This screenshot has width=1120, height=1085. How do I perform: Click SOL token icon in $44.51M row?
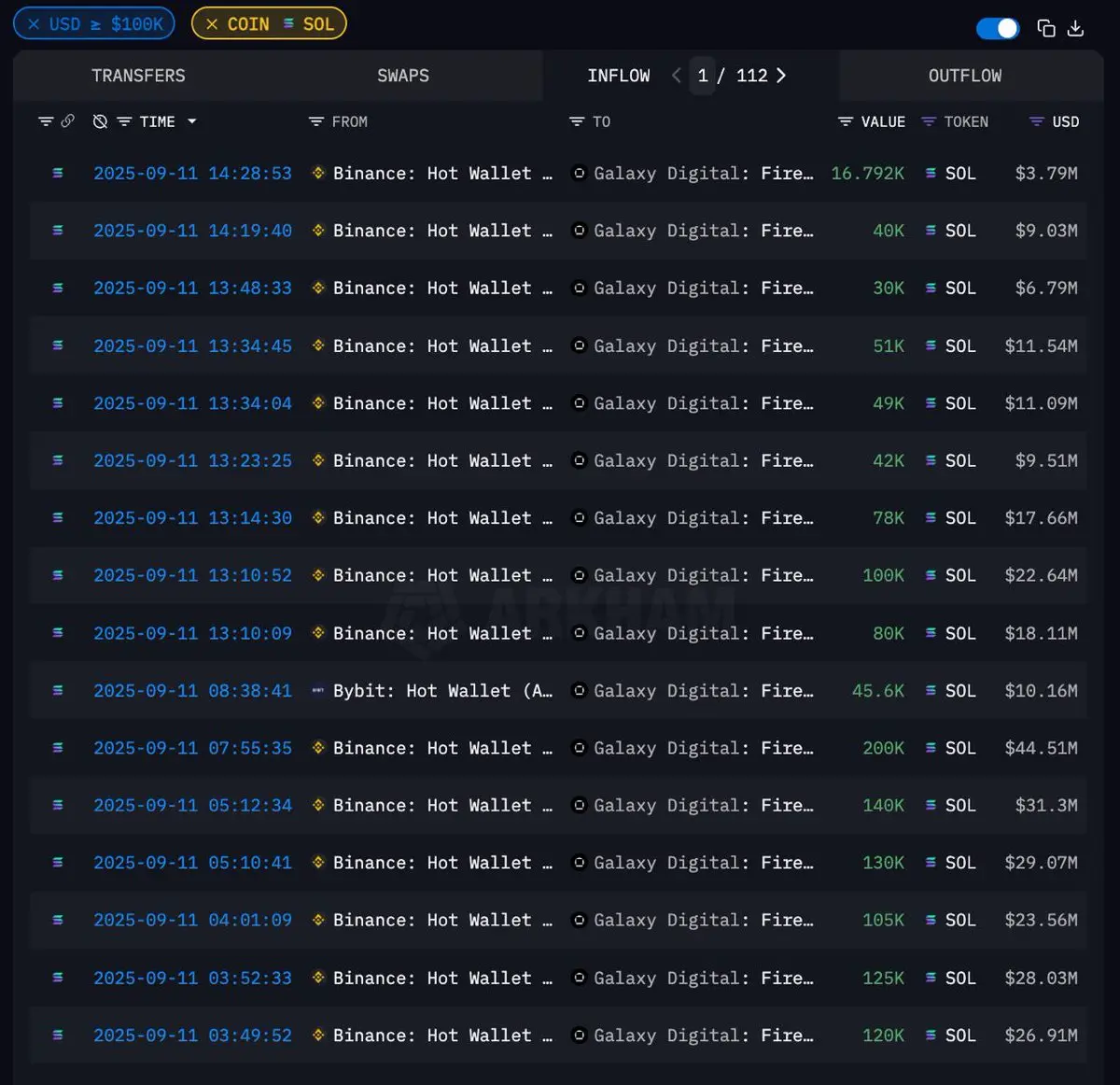[931, 748]
